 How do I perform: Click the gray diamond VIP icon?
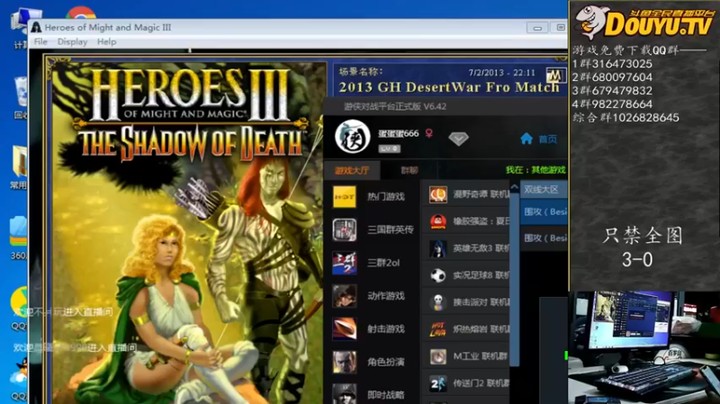(458, 138)
